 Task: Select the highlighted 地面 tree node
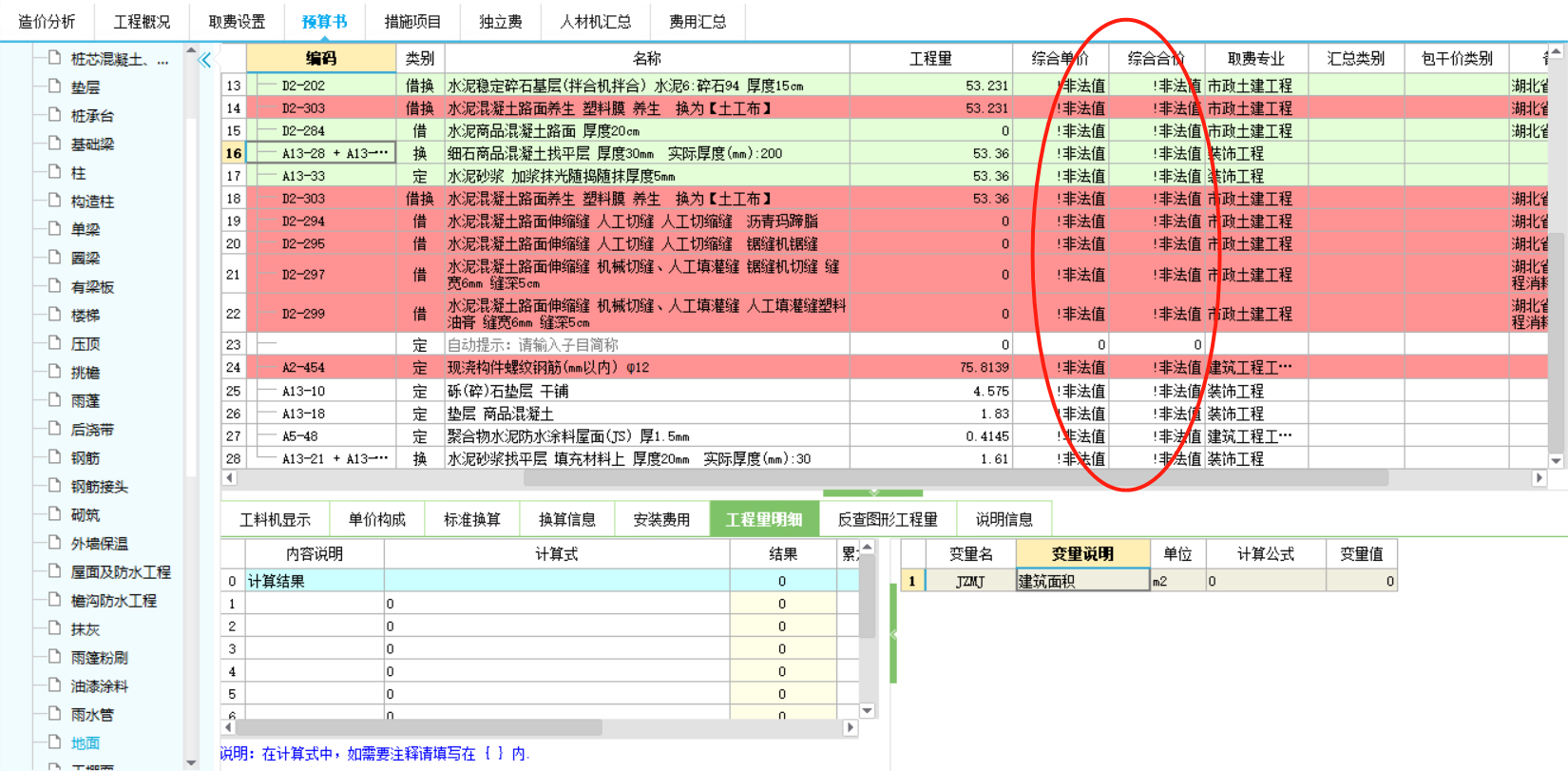(85, 743)
